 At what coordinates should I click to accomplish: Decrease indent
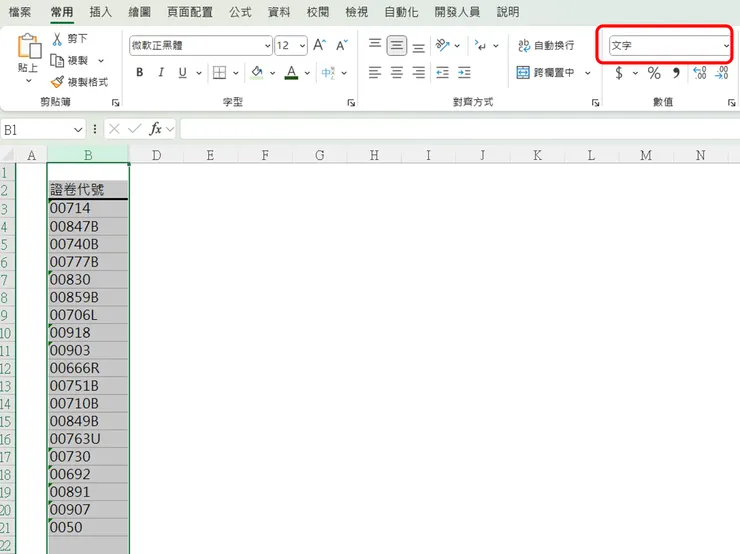442,73
